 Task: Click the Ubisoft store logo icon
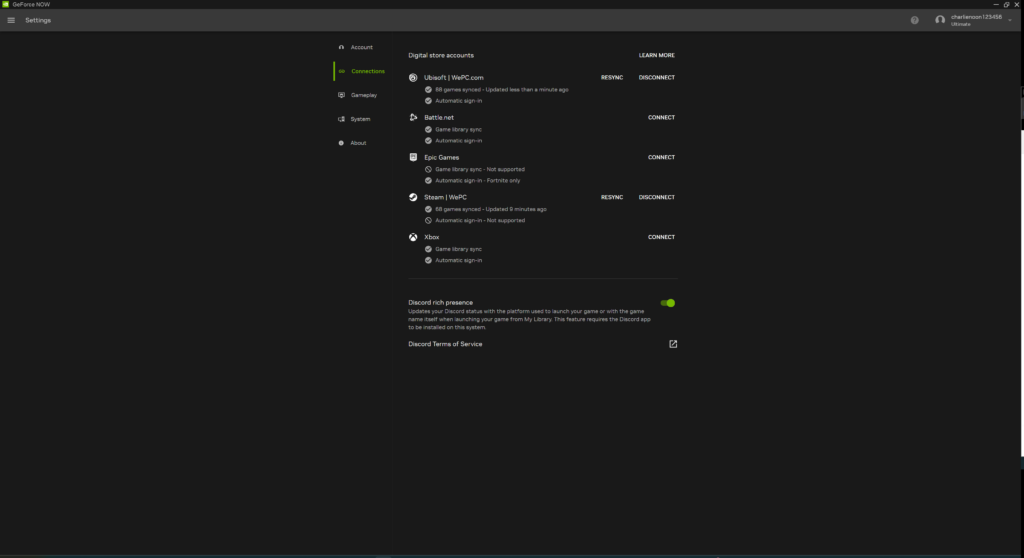pos(414,78)
